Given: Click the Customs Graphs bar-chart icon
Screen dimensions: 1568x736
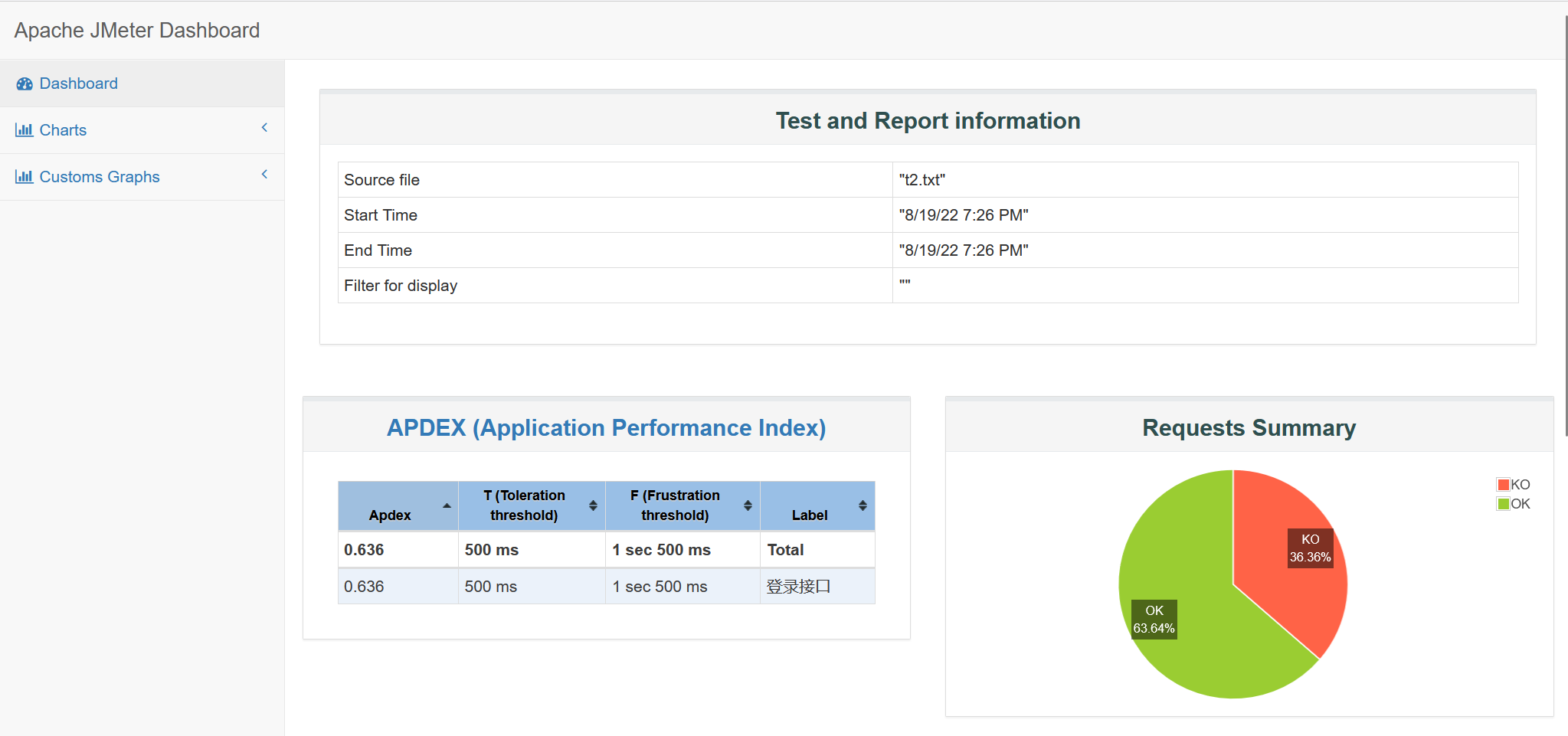Looking at the screenshot, I should click(x=24, y=177).
